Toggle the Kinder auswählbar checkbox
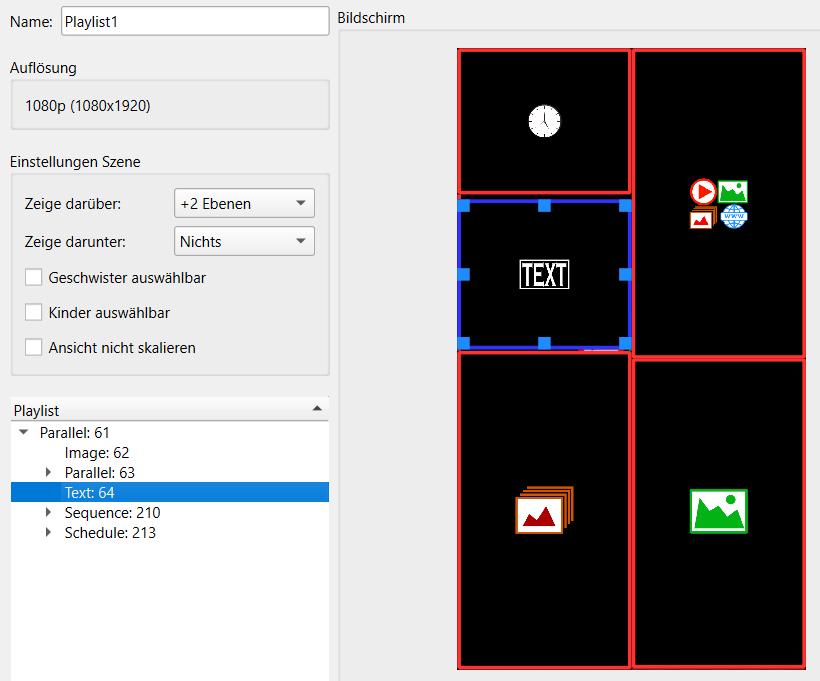This screenshot has height=681, width=820. 34,313
